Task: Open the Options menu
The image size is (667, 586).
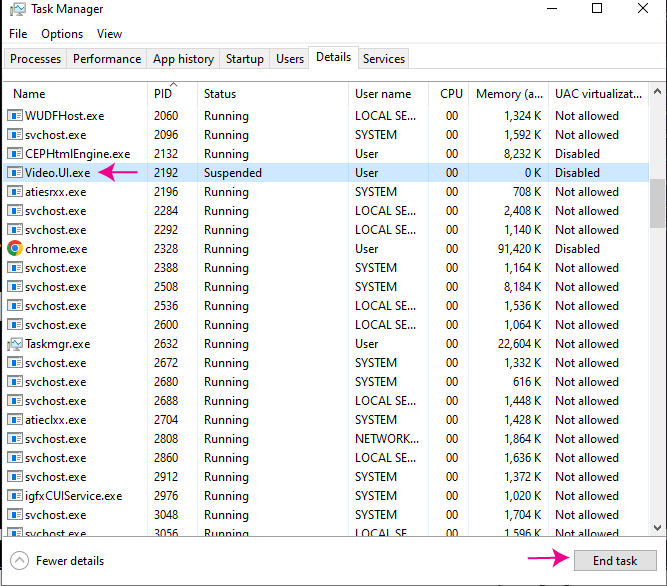Action: point(62,34)
